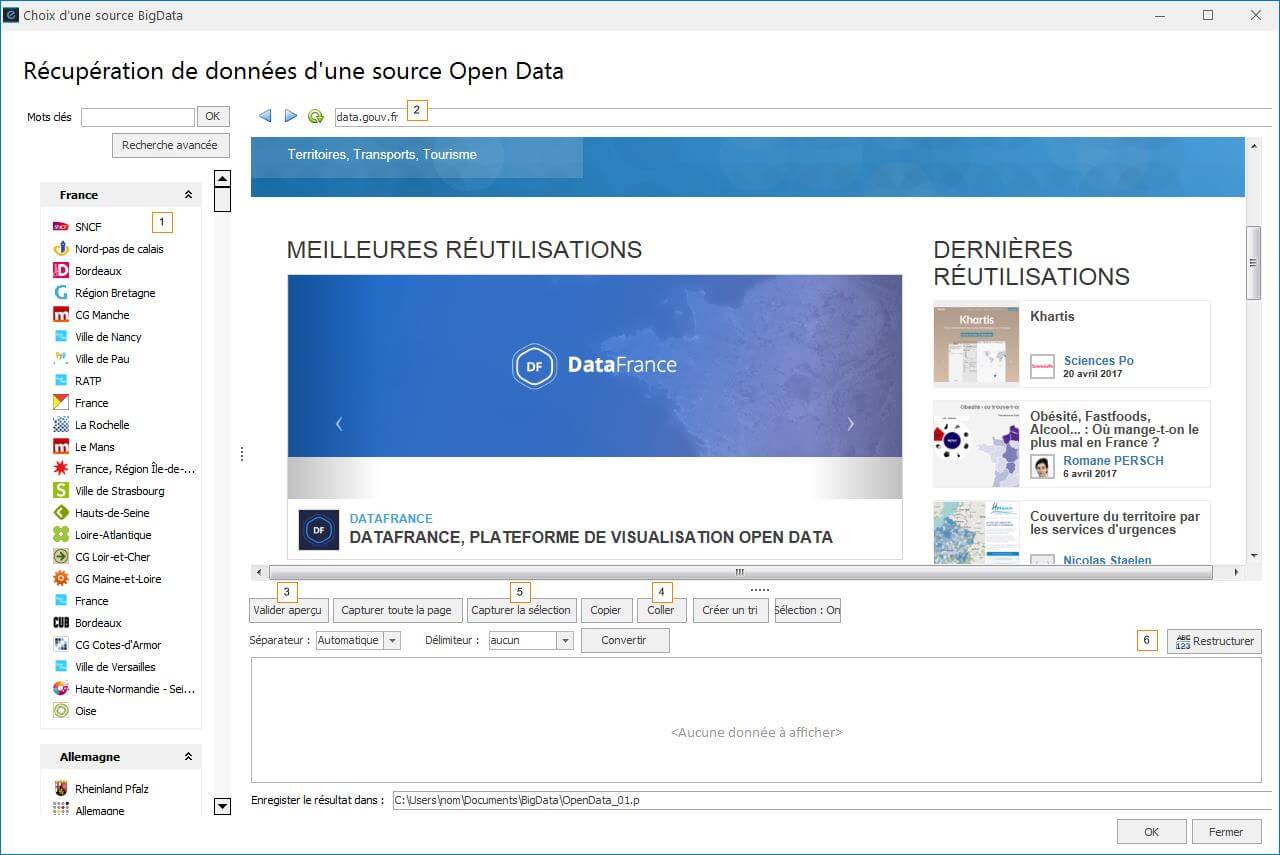Click the Convertir button
Screen dimensions: 1280x855
624,640
